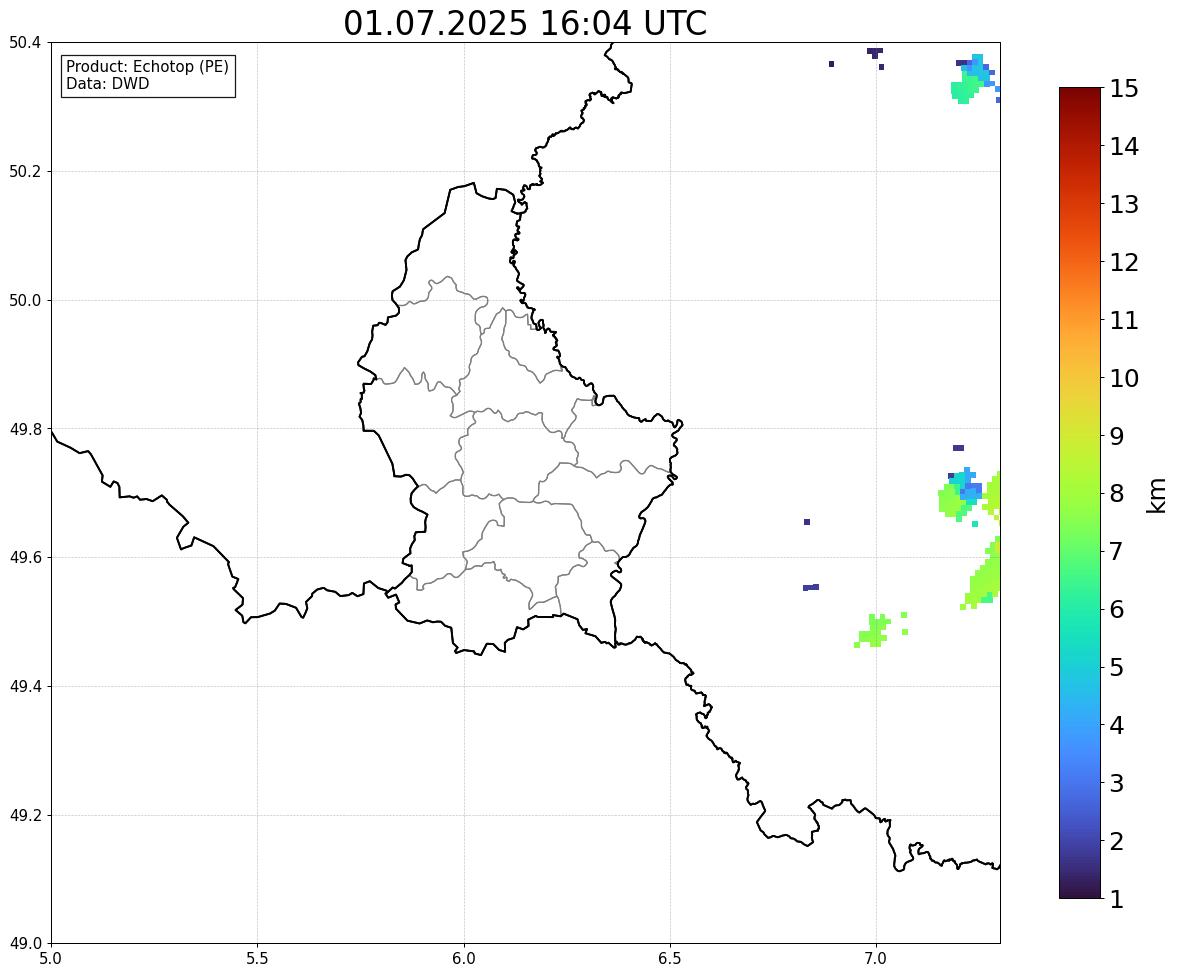
Task: Click the colorbar tick label "13"
Action: (1124, 204)
